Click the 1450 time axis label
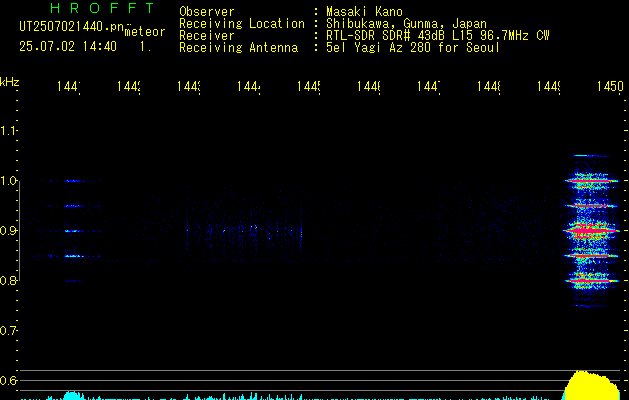 point(610,86)
